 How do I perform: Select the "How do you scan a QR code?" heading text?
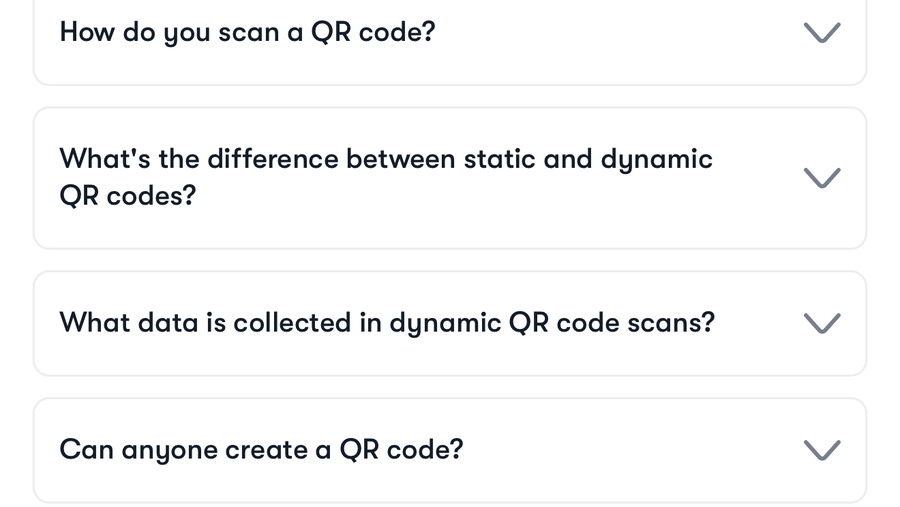point(247,32)
